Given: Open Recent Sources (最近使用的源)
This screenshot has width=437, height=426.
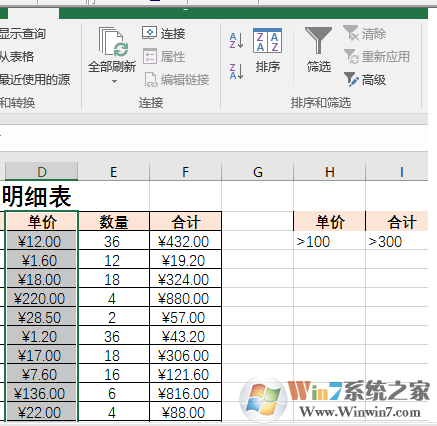Looking at the screenshot, I should click(35, 80).
